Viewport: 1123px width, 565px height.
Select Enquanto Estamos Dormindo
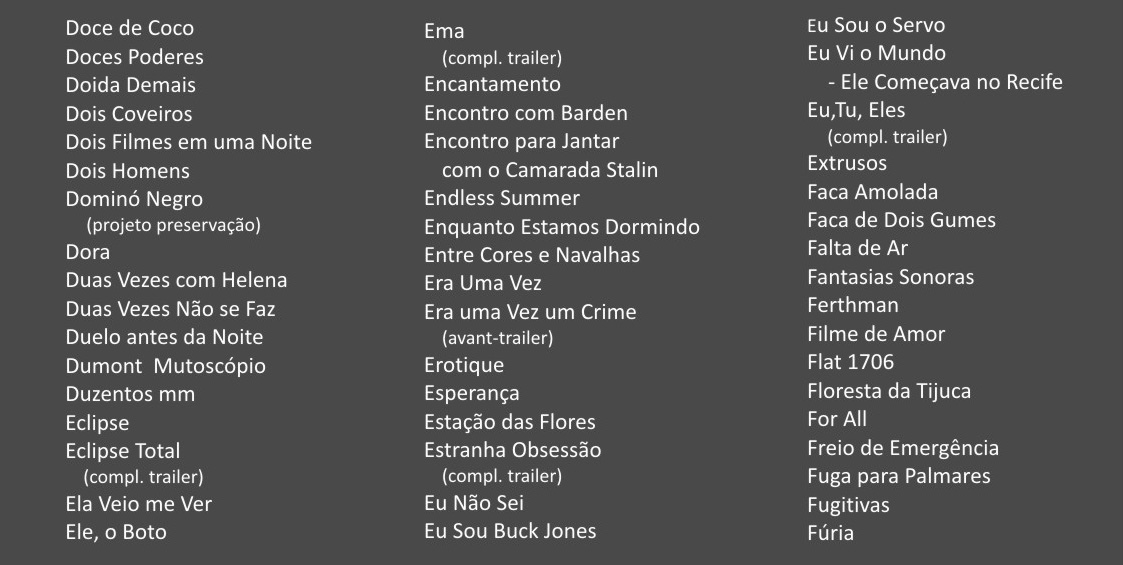tap(562, 227)
